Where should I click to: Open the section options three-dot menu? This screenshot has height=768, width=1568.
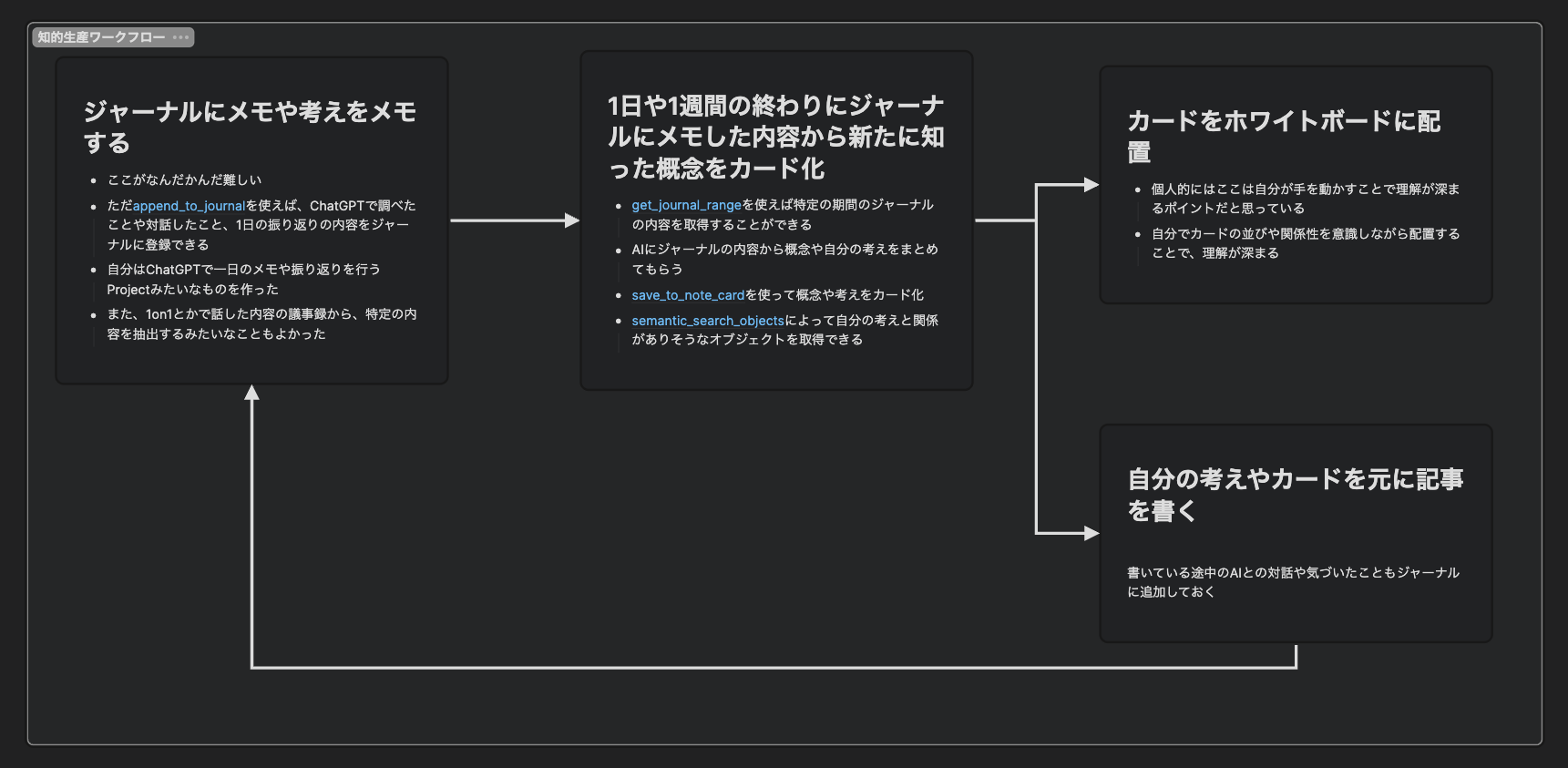tap(180, 37)
